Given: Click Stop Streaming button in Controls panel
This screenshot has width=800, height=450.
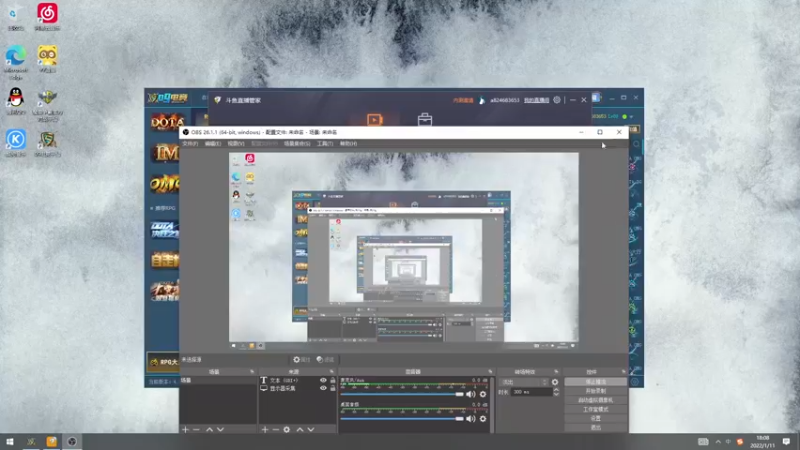Looking at the screenshot, I should (595, 382).
